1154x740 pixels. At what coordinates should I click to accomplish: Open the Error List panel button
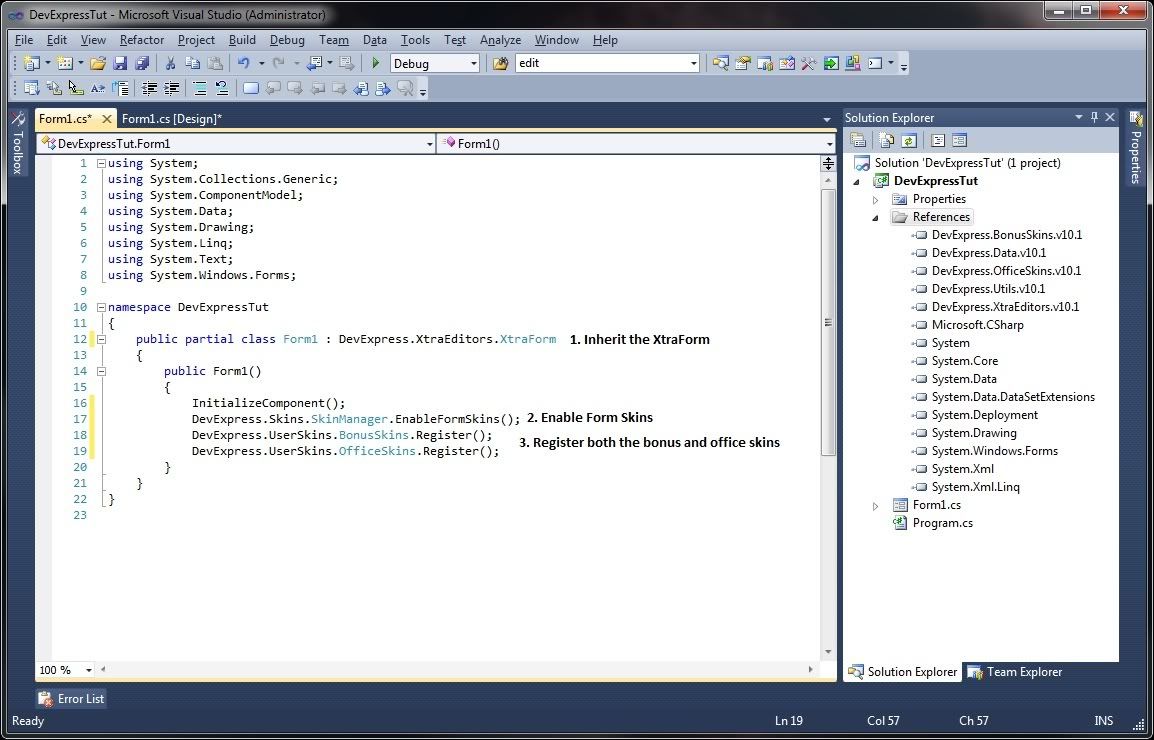(x=72, y=699)
